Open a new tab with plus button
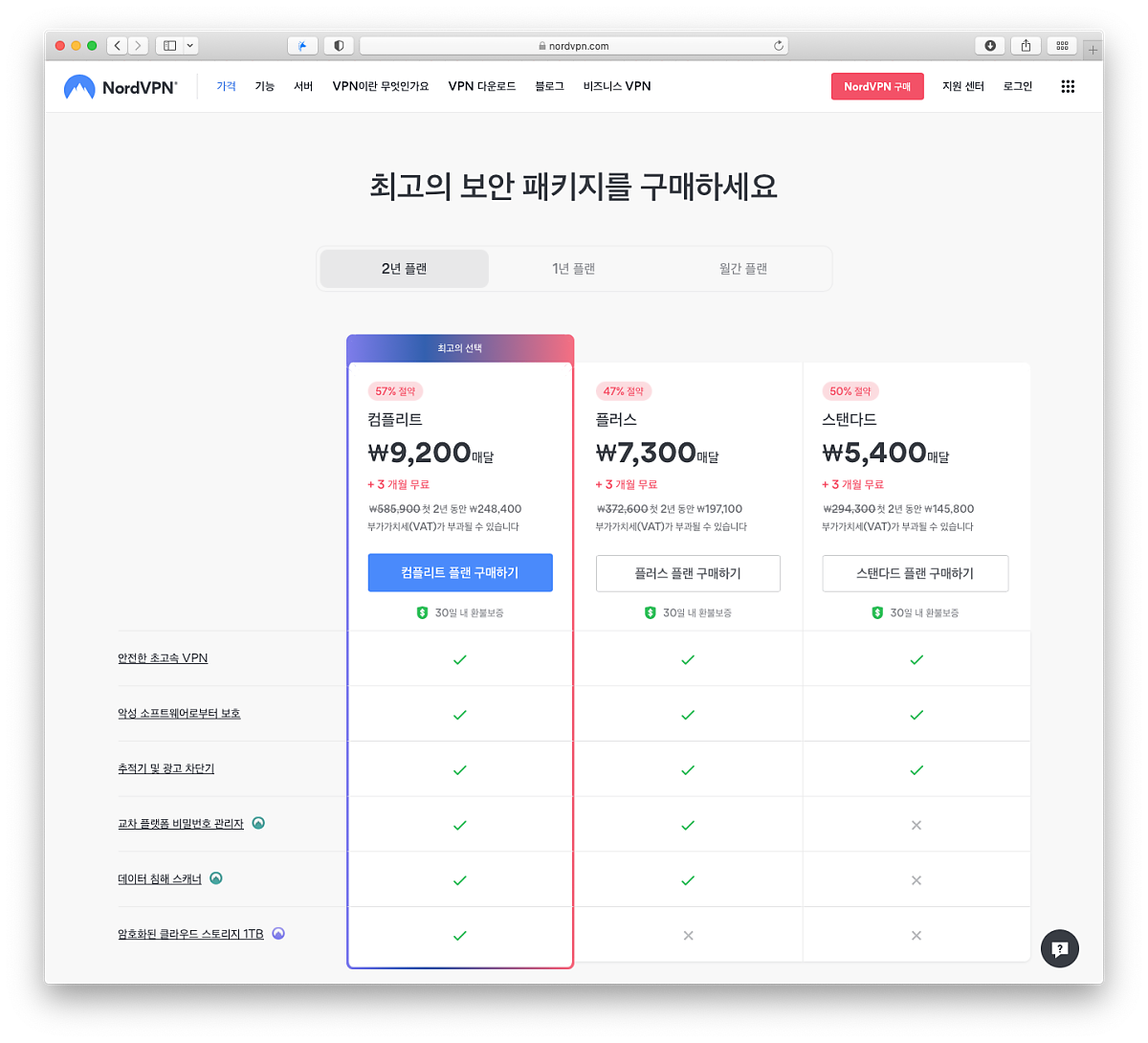The width and height of the screenshot is (1148, 1043). [x=1093, y=50]
